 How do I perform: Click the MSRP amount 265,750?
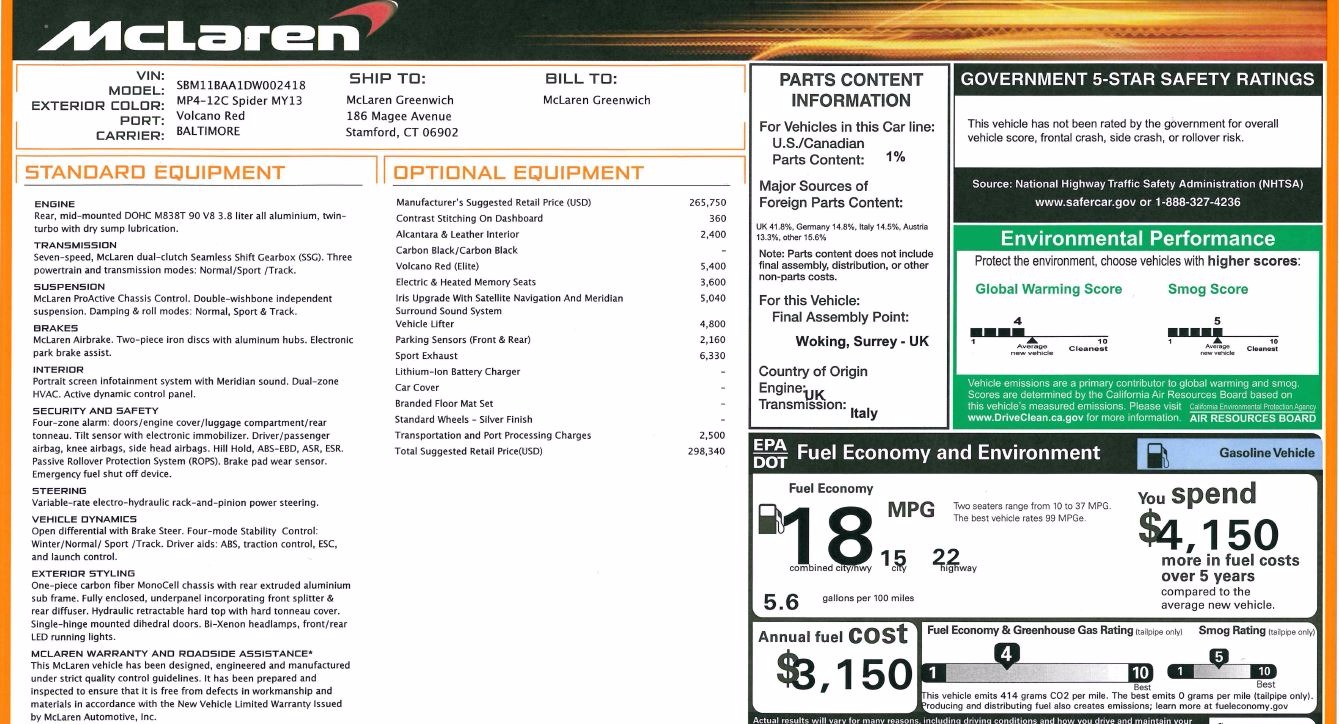point(708,203)
